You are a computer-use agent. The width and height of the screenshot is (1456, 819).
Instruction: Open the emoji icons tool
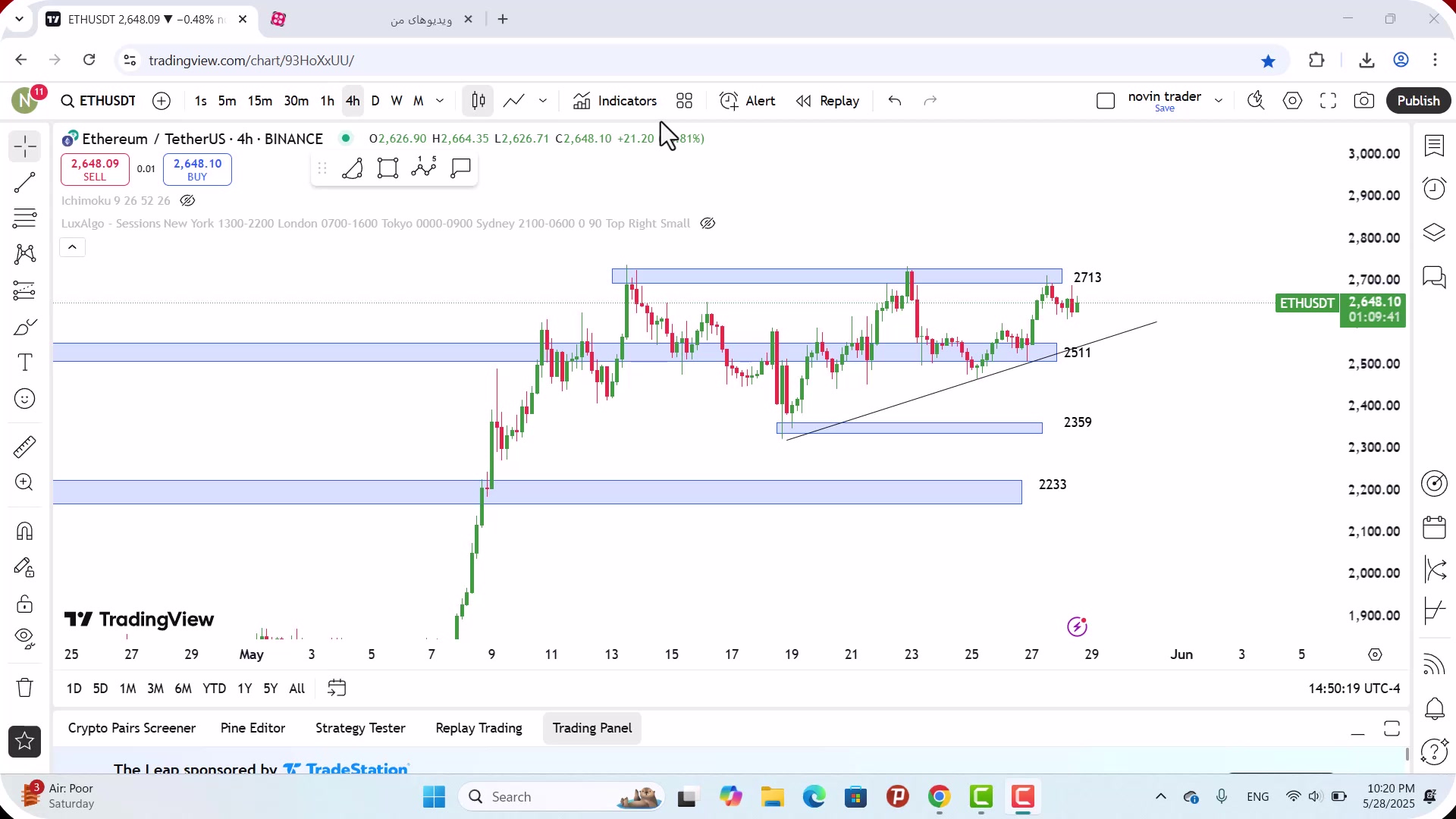[x=25, y=399]
